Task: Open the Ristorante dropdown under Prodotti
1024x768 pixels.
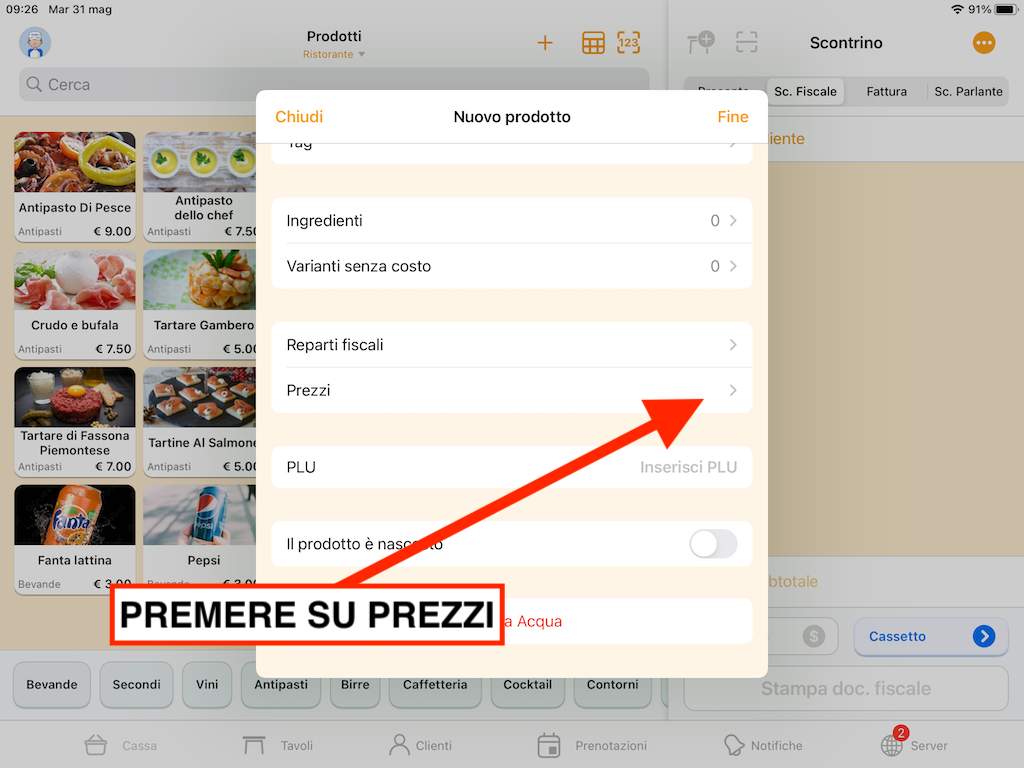Action: 334,55
